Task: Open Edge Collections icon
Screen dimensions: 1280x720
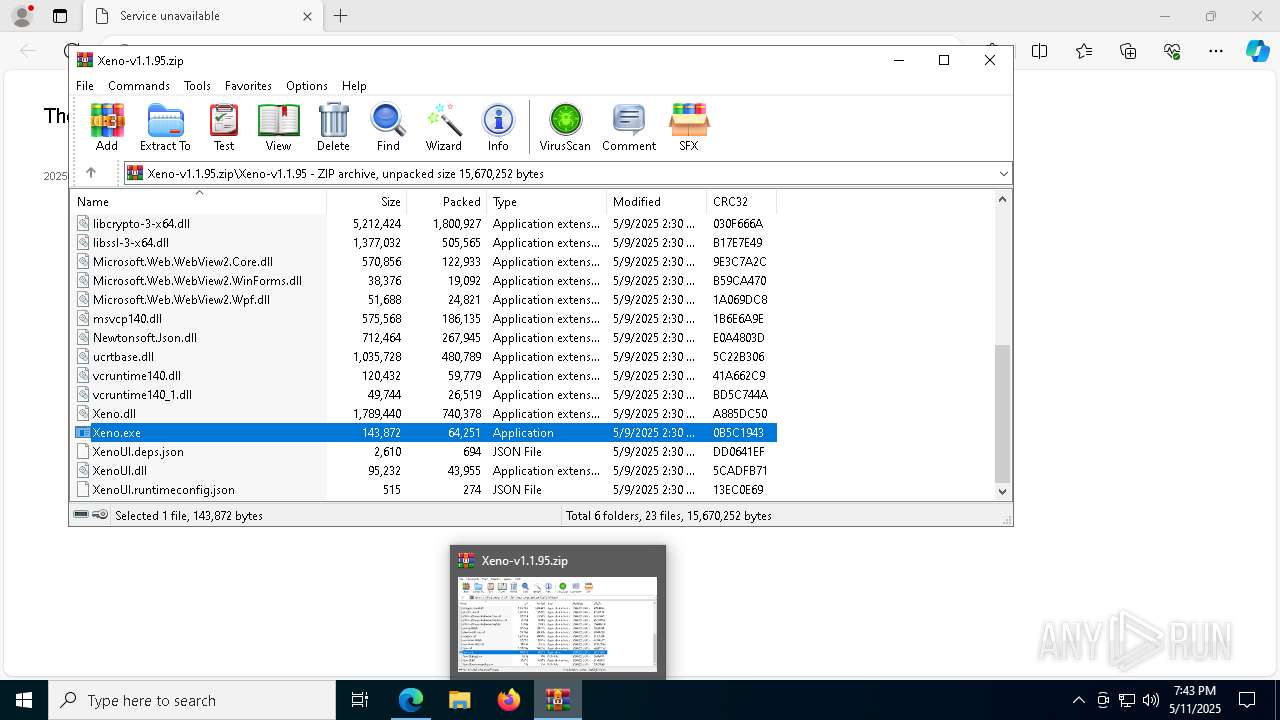Action: [1128, 51]
